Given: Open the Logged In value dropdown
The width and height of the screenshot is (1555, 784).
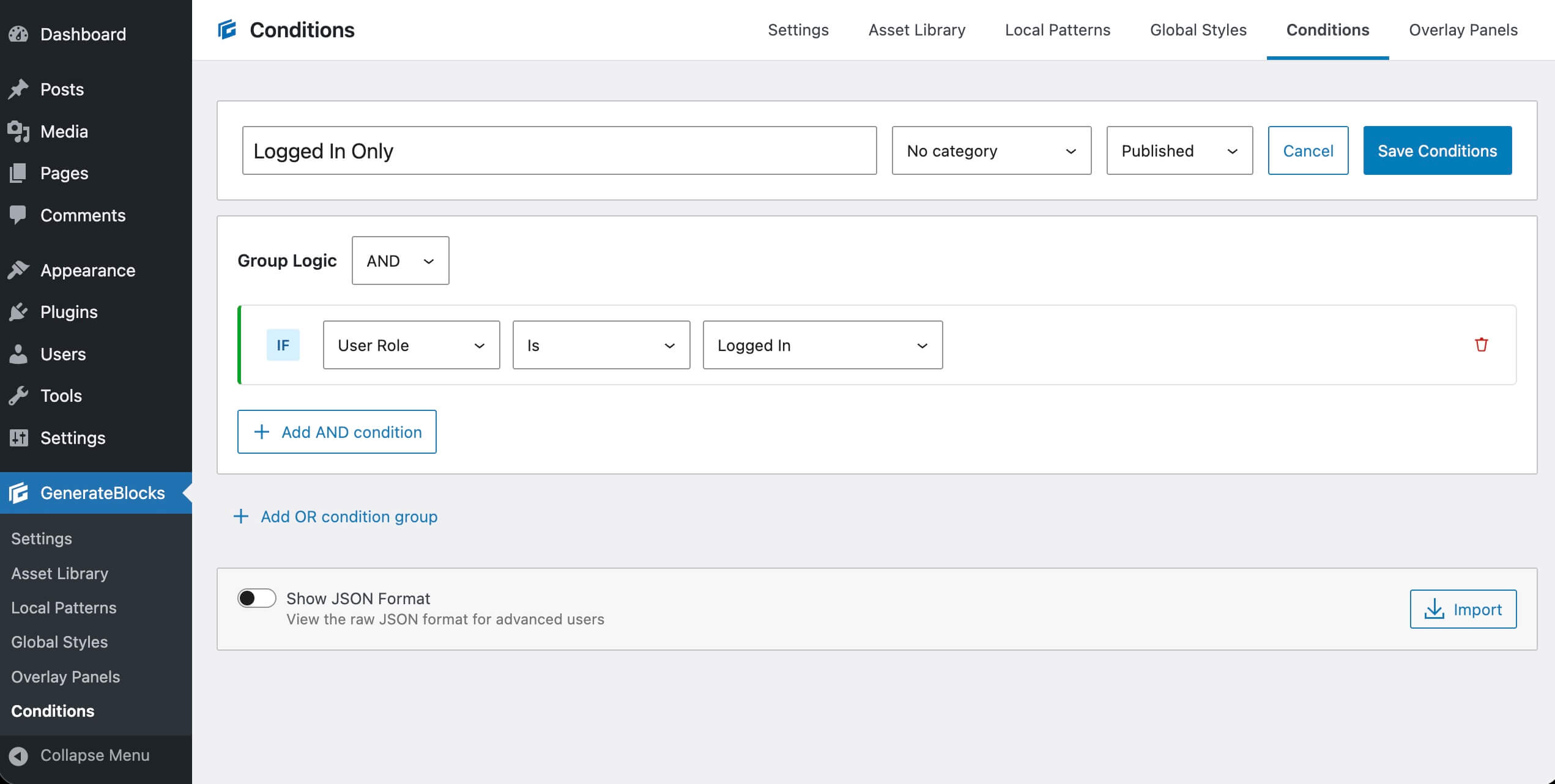Looking at the screenshot, I should coord(822,345).
